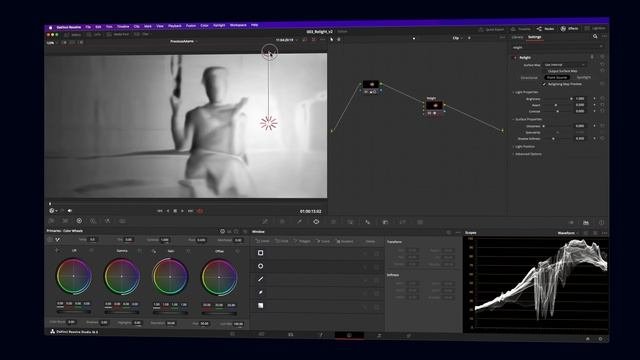Open the viewer clip name dropdown
Image resolution: width=640 pixels, height=360 pixels.
click(x=183, y=41)
